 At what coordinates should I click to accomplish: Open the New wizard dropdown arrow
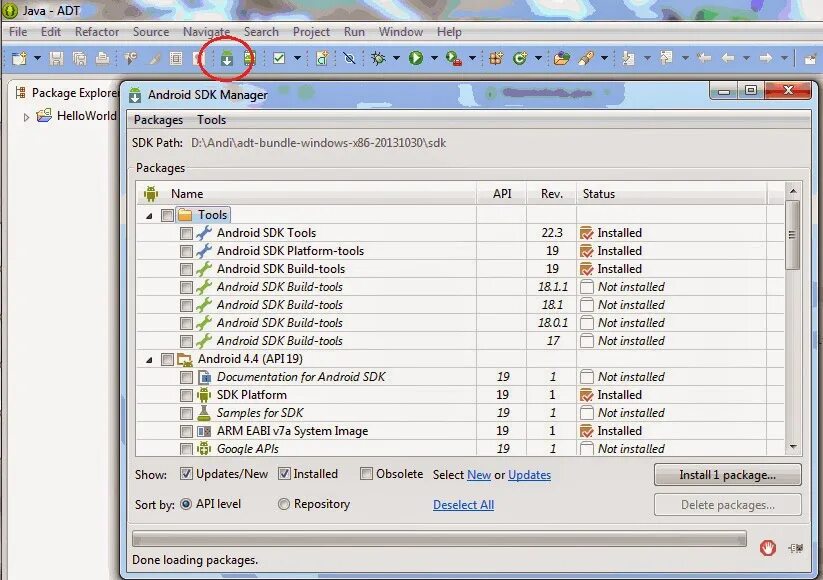pos(37,58)
